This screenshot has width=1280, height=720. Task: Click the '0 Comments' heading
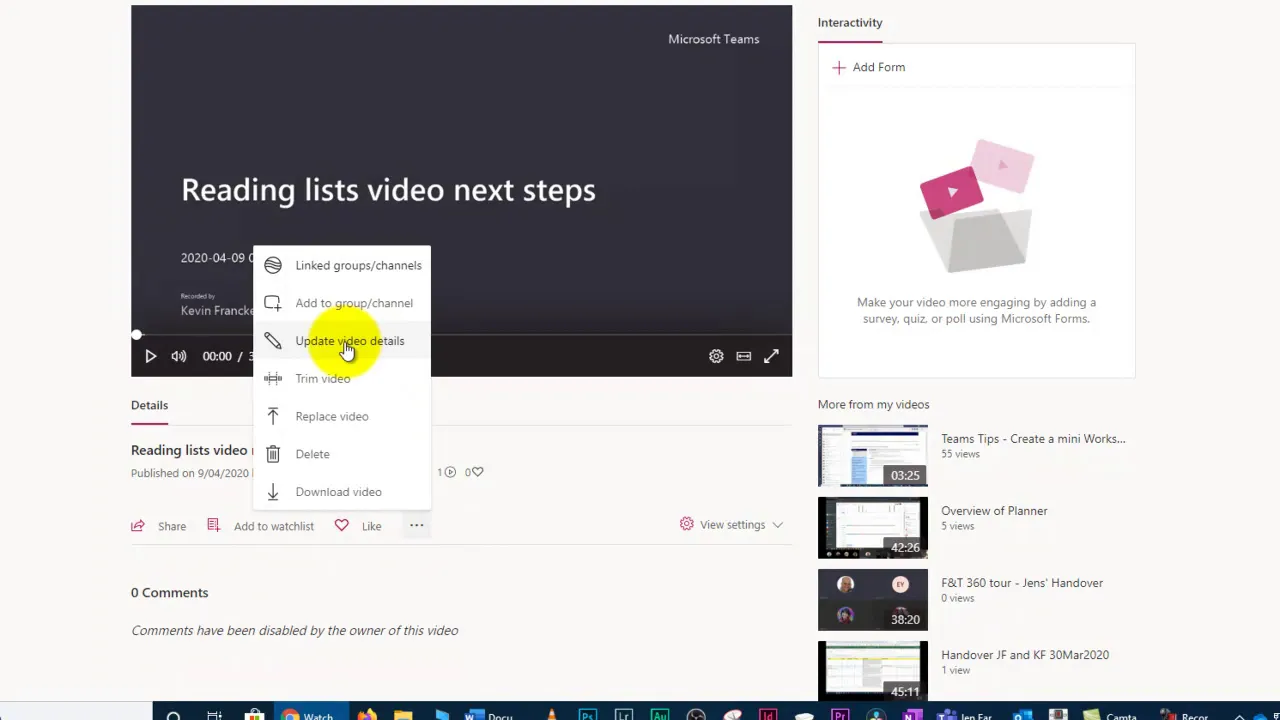pos(170,593)
